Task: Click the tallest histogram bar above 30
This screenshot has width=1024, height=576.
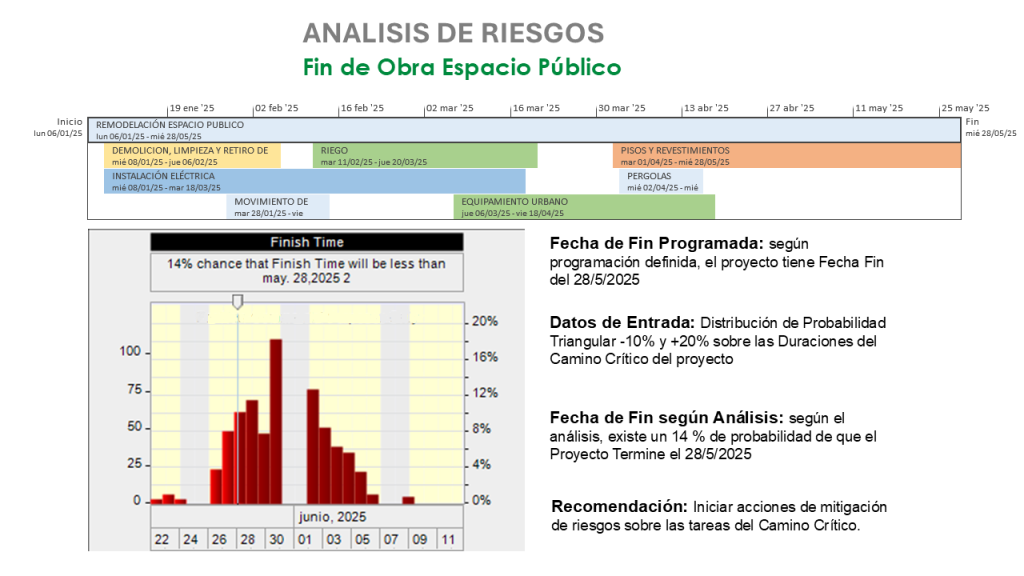Action: [x=276, y=420]
